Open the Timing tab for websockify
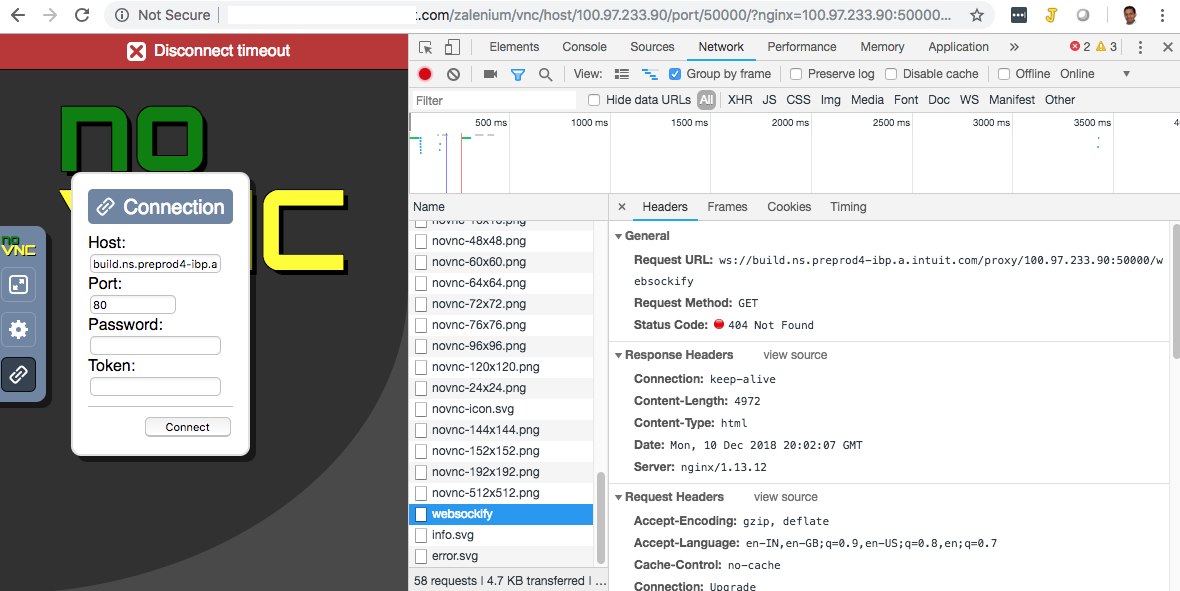The height and width of the screenshot is (591, 1180). point(848,207)
